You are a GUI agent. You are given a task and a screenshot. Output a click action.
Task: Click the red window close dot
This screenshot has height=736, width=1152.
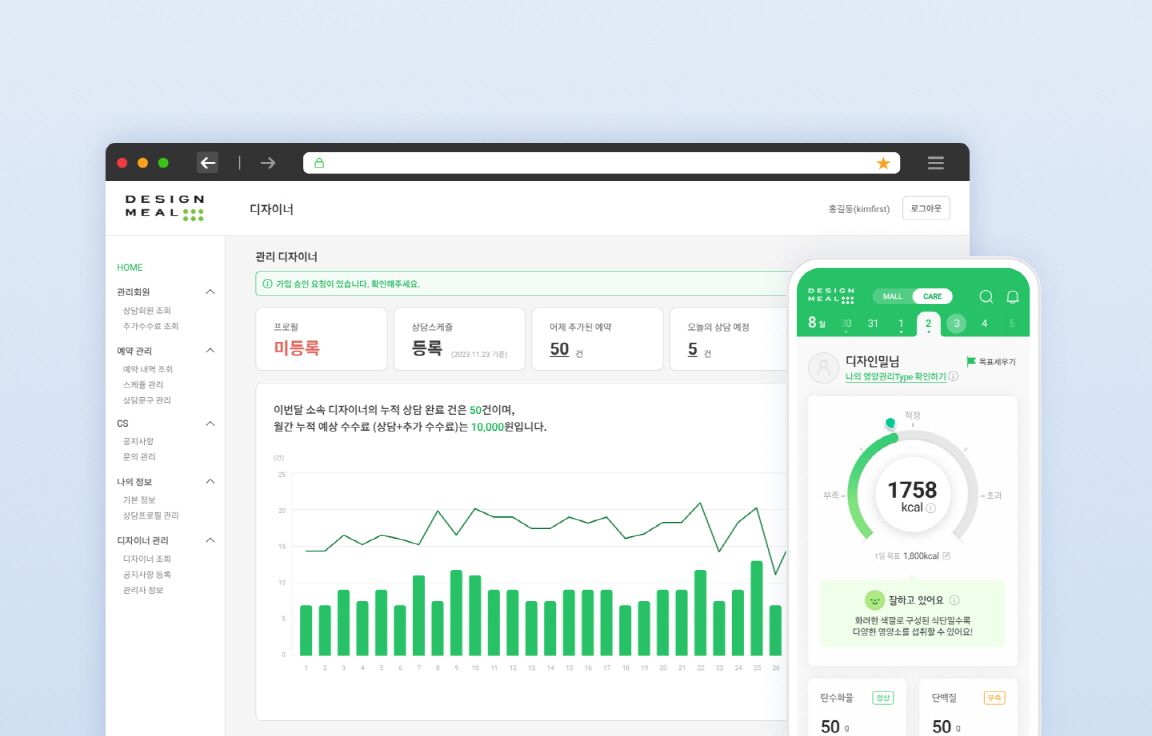pyautogui.click(x=123, y=163)
